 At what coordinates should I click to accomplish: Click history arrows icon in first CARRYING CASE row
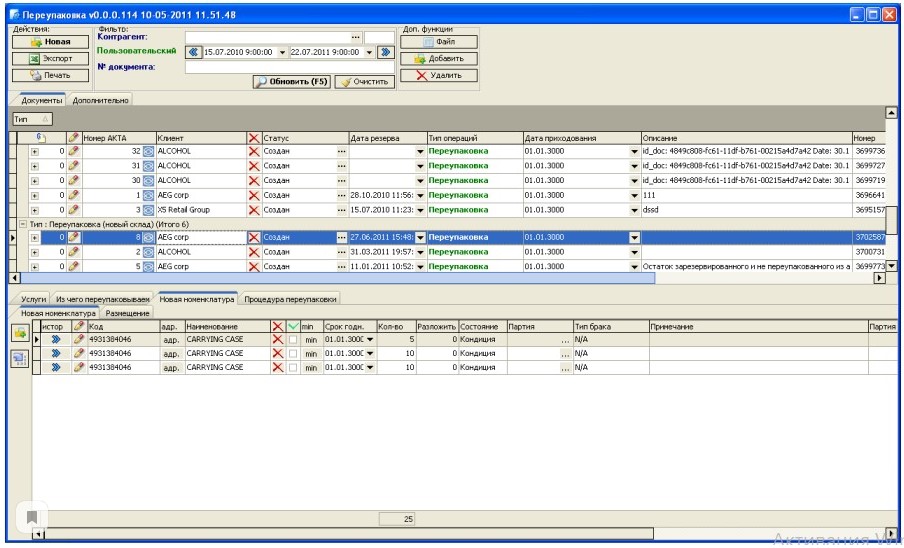56,340
